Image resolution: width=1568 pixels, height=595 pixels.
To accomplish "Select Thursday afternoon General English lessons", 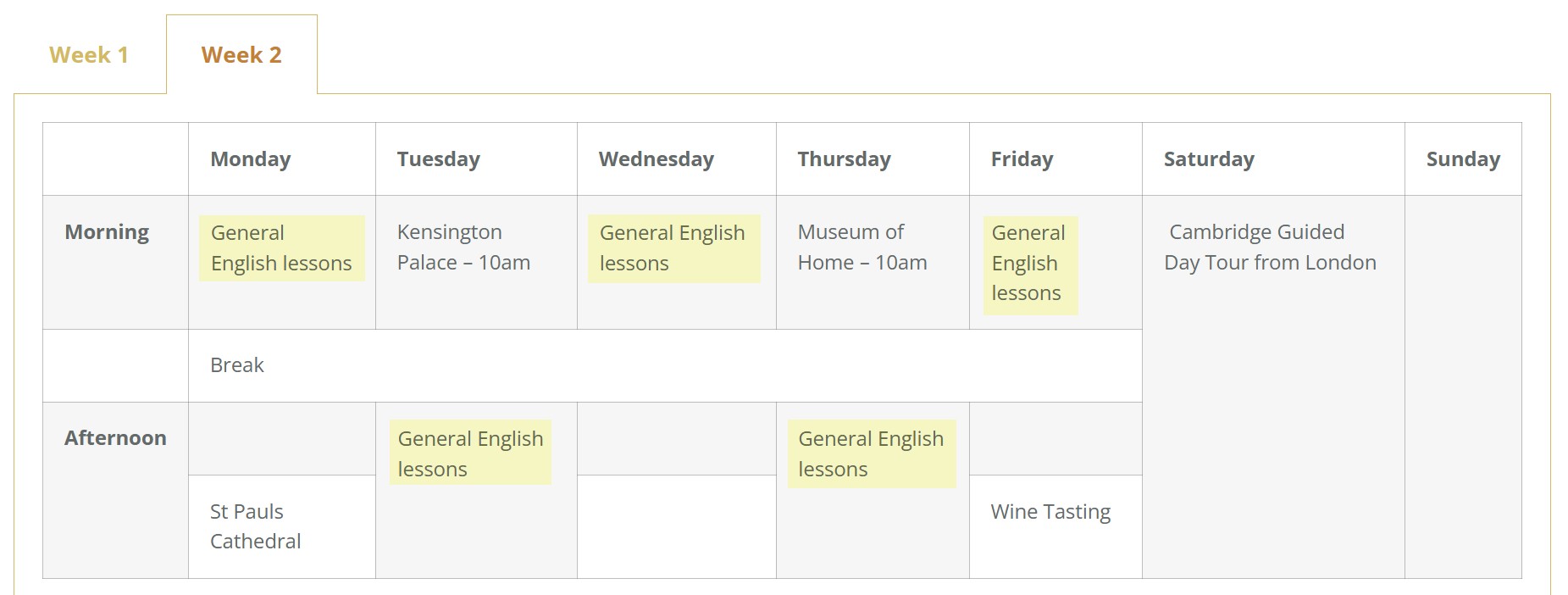I will 872,453.
